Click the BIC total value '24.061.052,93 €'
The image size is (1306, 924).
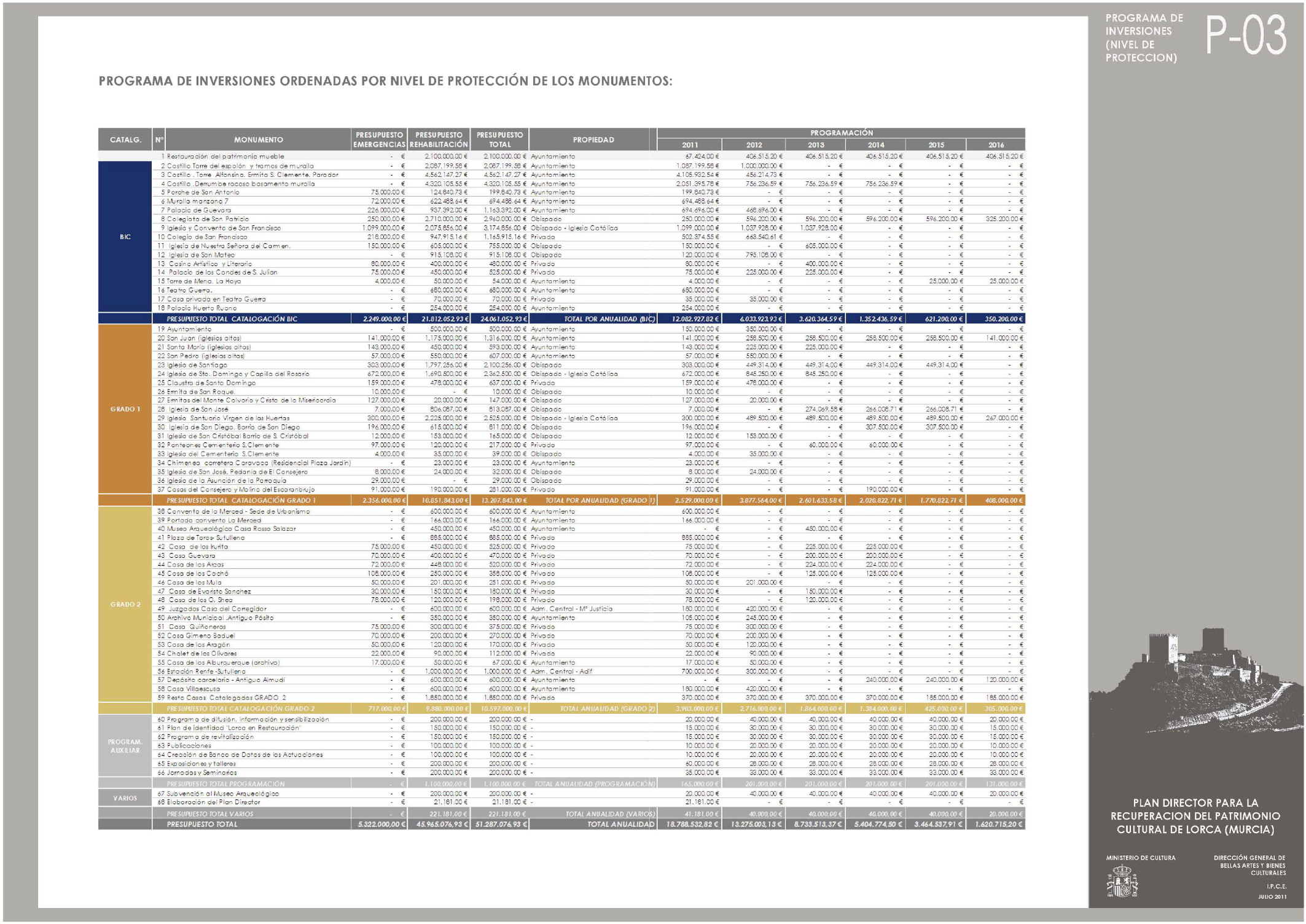[x=503, y=319]
